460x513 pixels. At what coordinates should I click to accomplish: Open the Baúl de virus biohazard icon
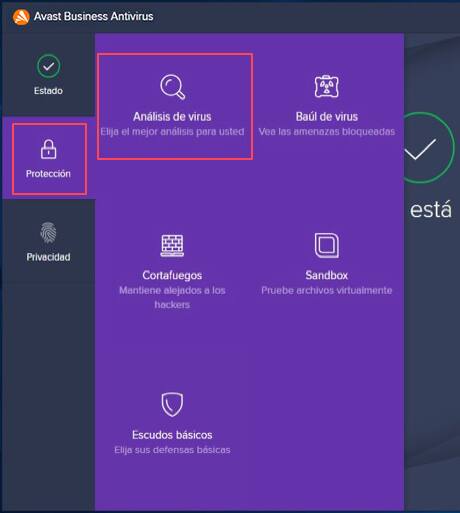[x=327, y=86]
